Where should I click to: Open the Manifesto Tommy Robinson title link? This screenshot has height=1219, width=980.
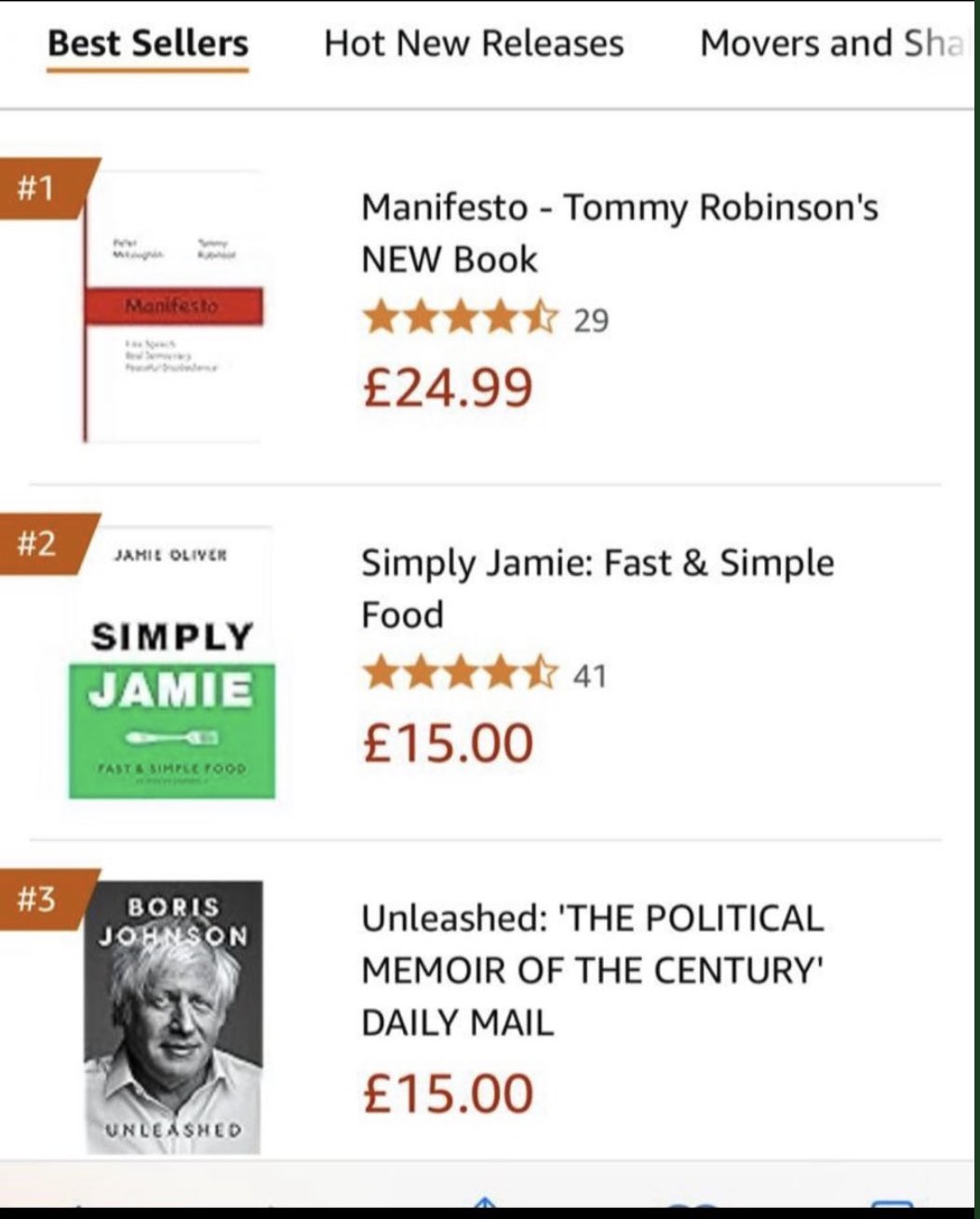[x=619, y=233]
